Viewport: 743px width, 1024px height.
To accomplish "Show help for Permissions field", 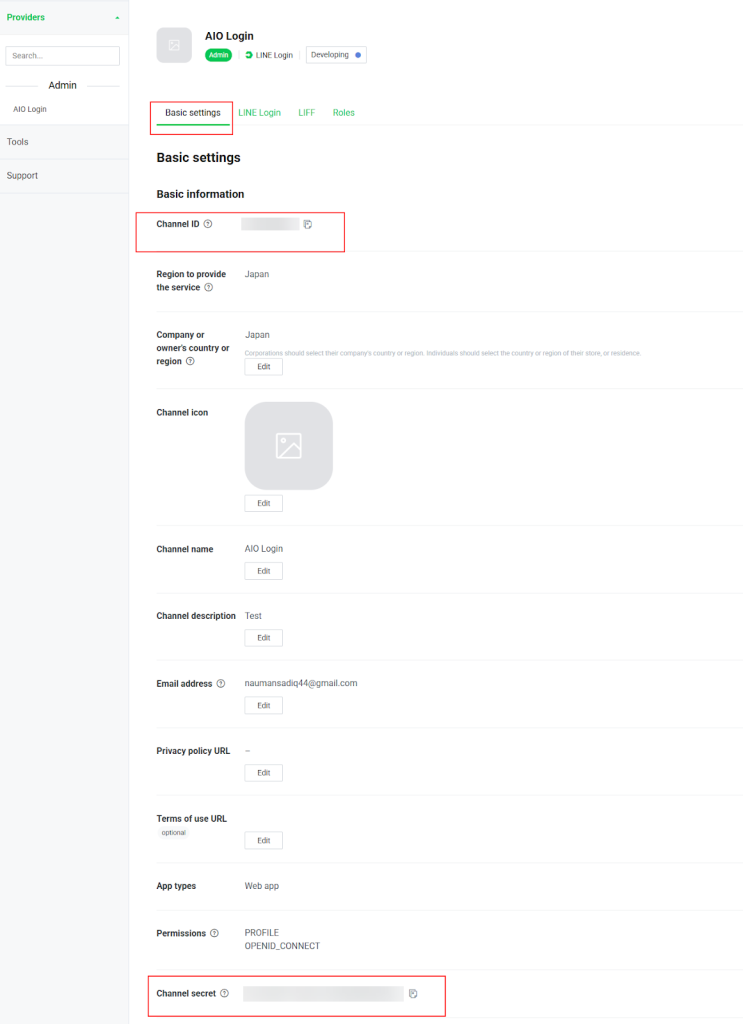I will [214, 933].
